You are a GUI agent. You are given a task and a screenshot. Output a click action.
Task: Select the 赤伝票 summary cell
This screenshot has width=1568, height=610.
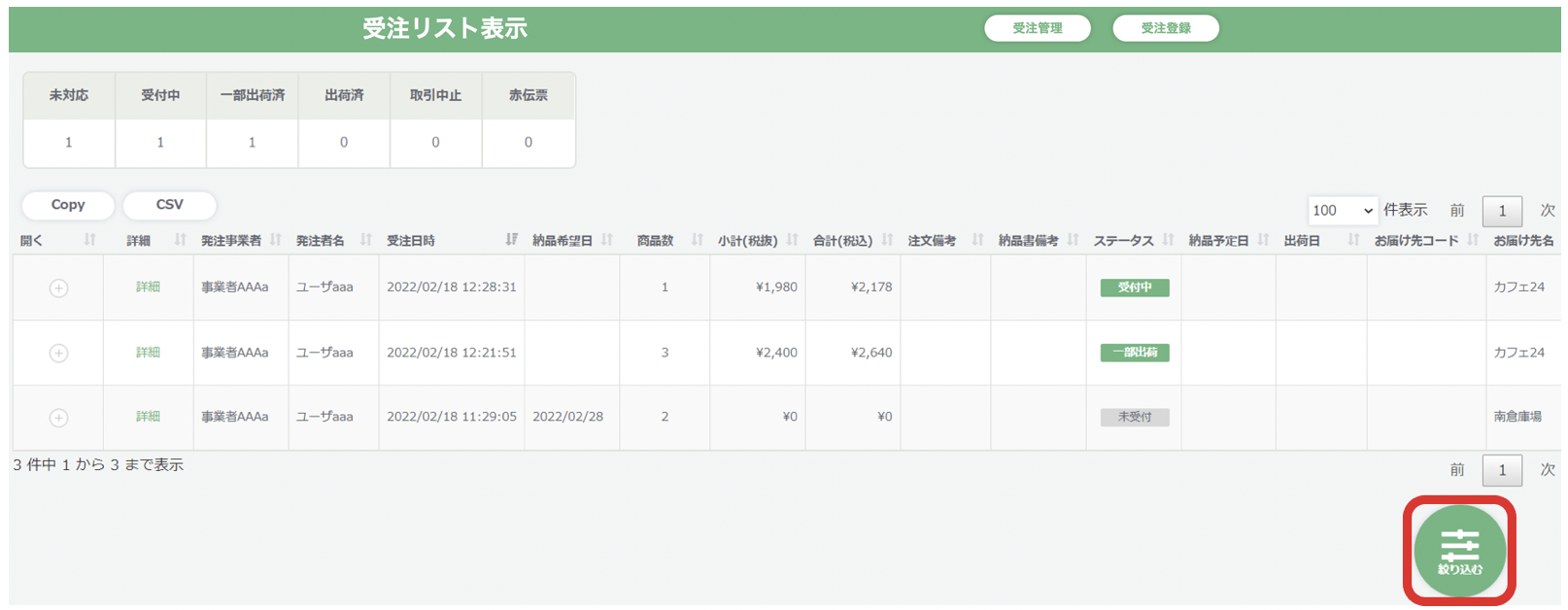[x=528, y=95]
